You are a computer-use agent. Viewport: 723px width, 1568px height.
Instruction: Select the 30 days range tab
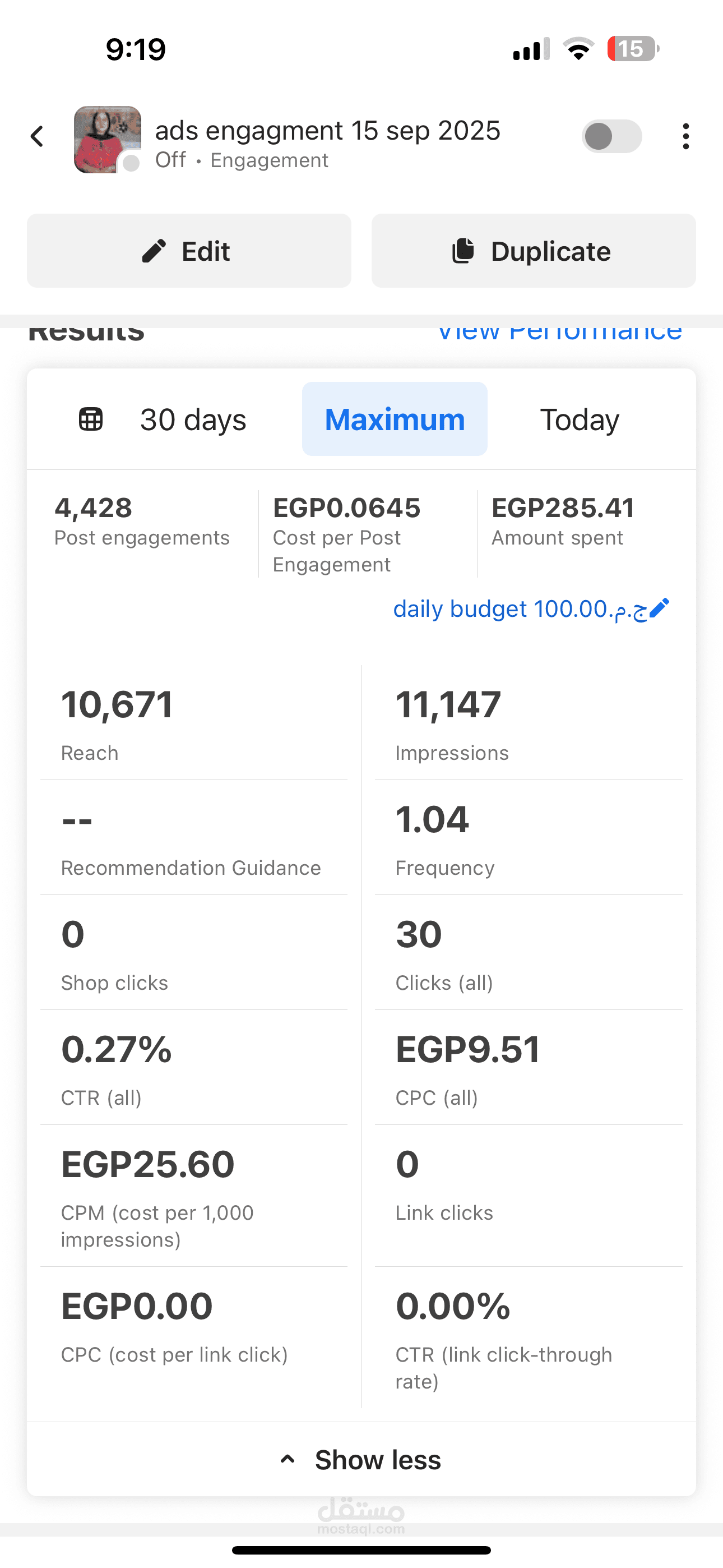click(x=193, y=419)
